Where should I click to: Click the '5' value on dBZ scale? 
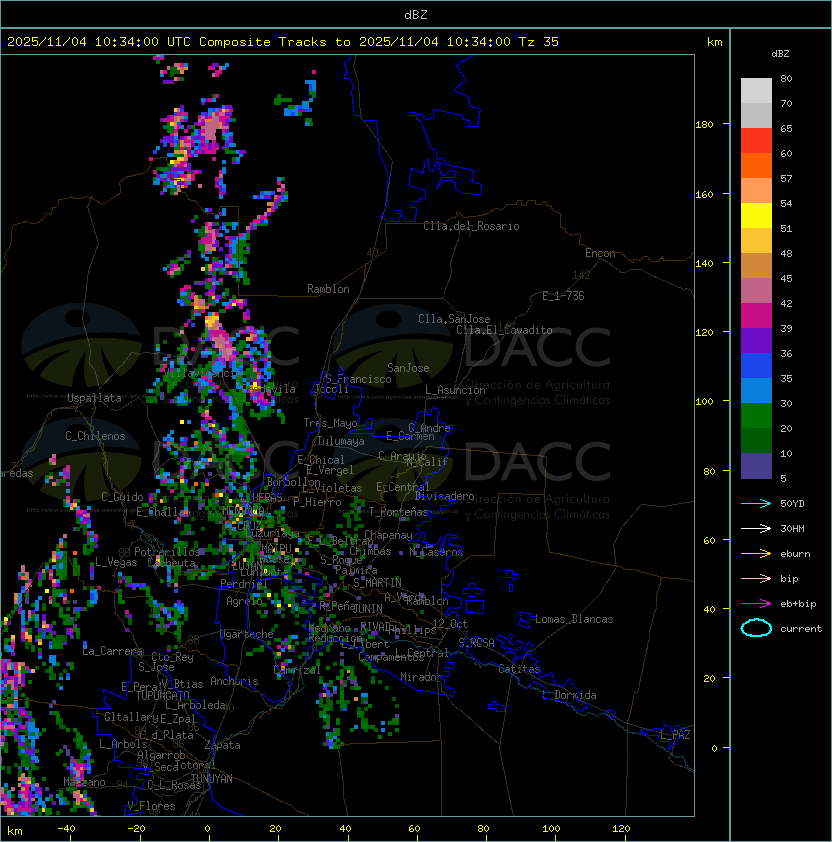[x=784, y=478]
